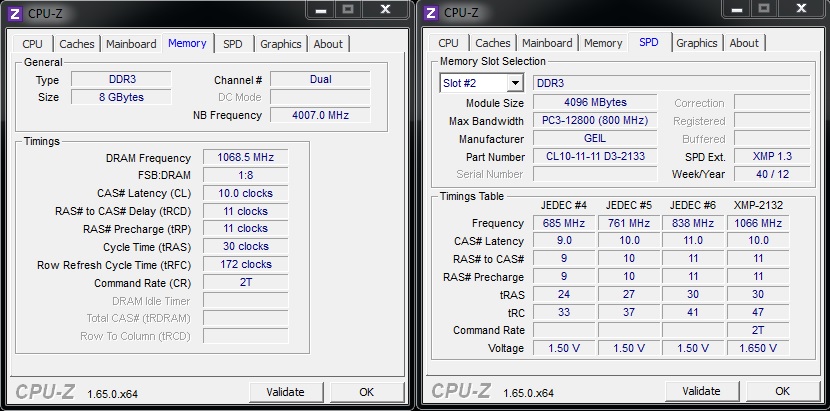The width and height of the screenshot is (830, 411).
Task: Open Mainboard tab in left CPU-Z window
Action: (x=131, y=44)
